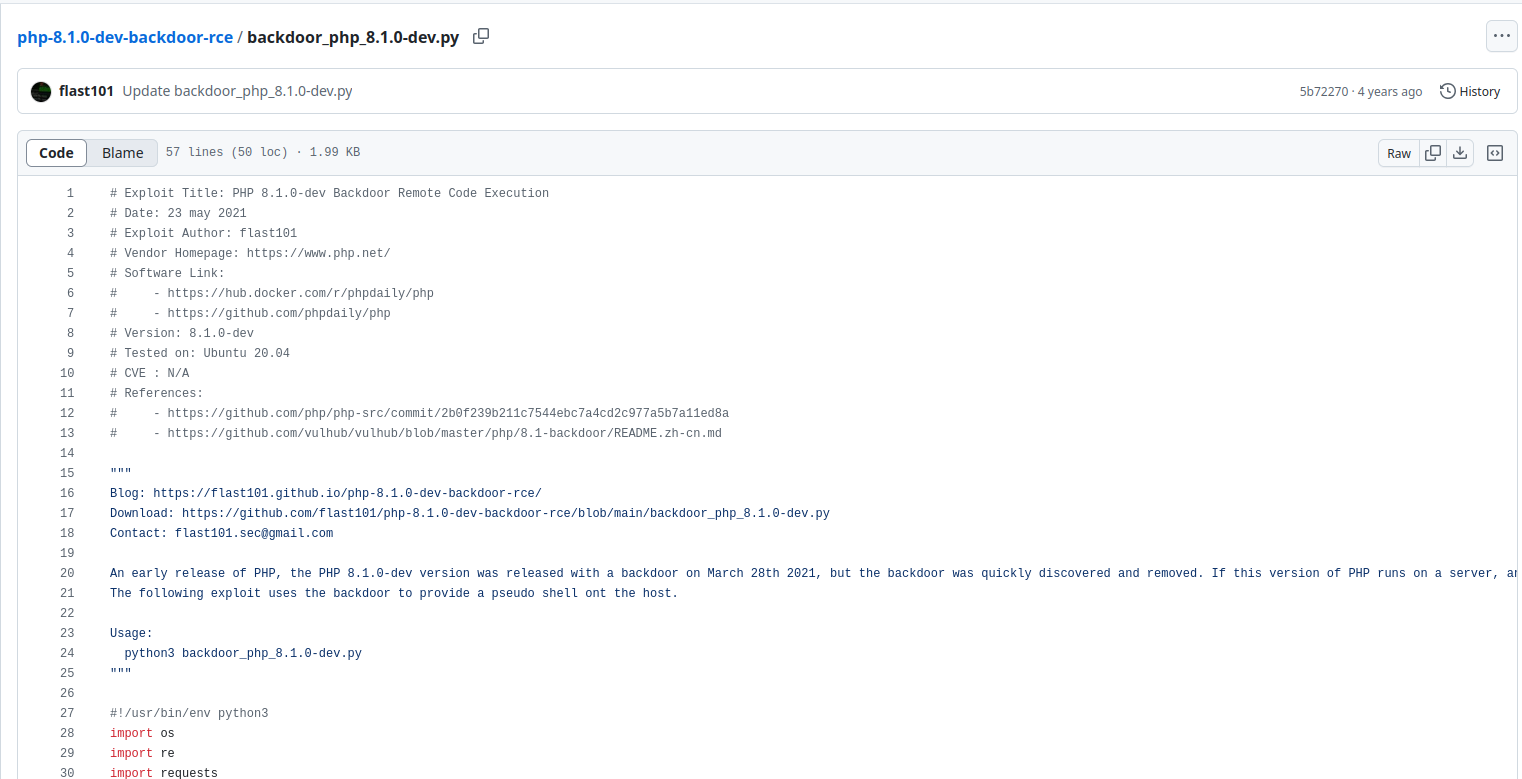Select line number 20
Viewport: 1522px width, 779px height.
(67, 573)
